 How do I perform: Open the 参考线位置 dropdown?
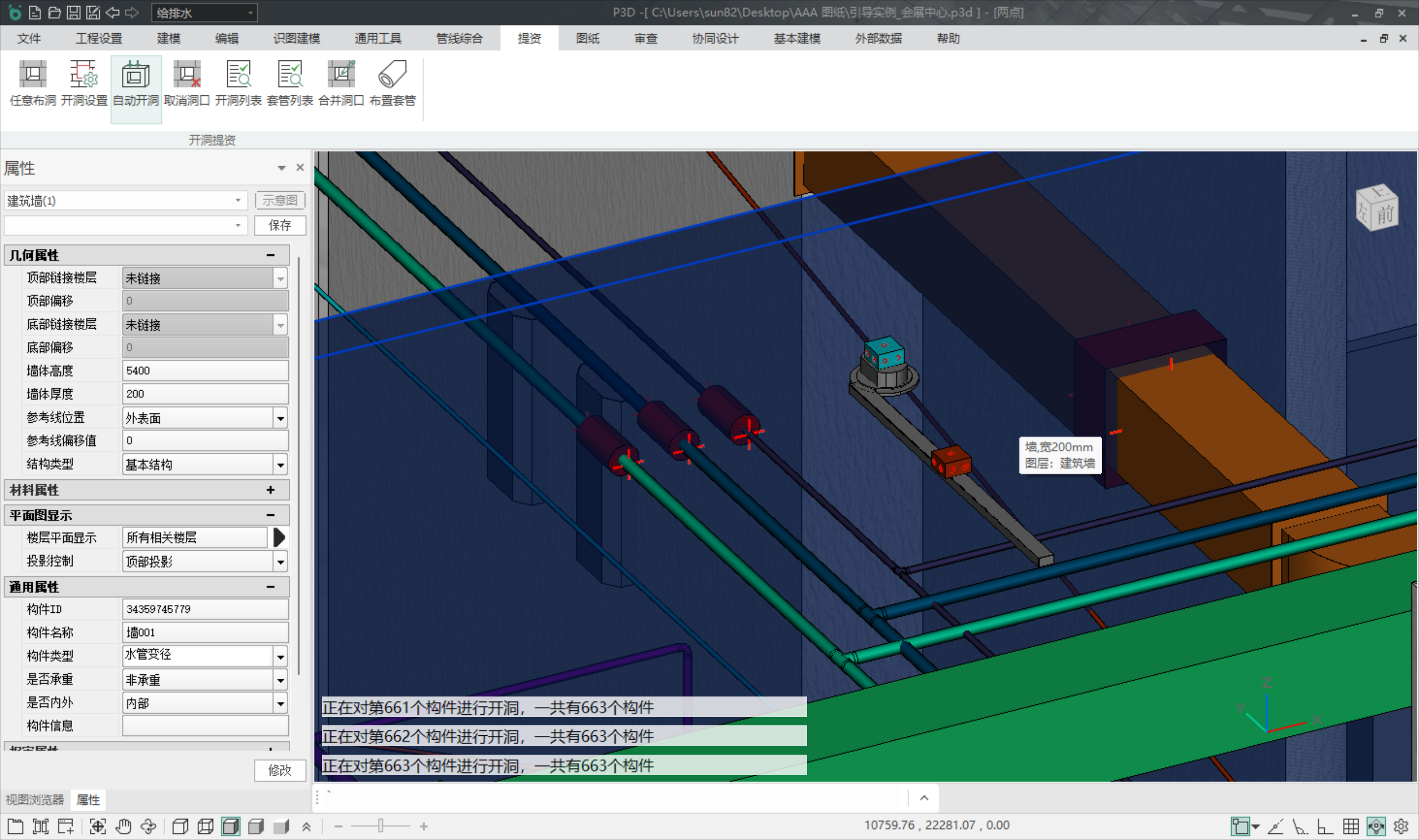pyautogui.click(x=280, y=418)
